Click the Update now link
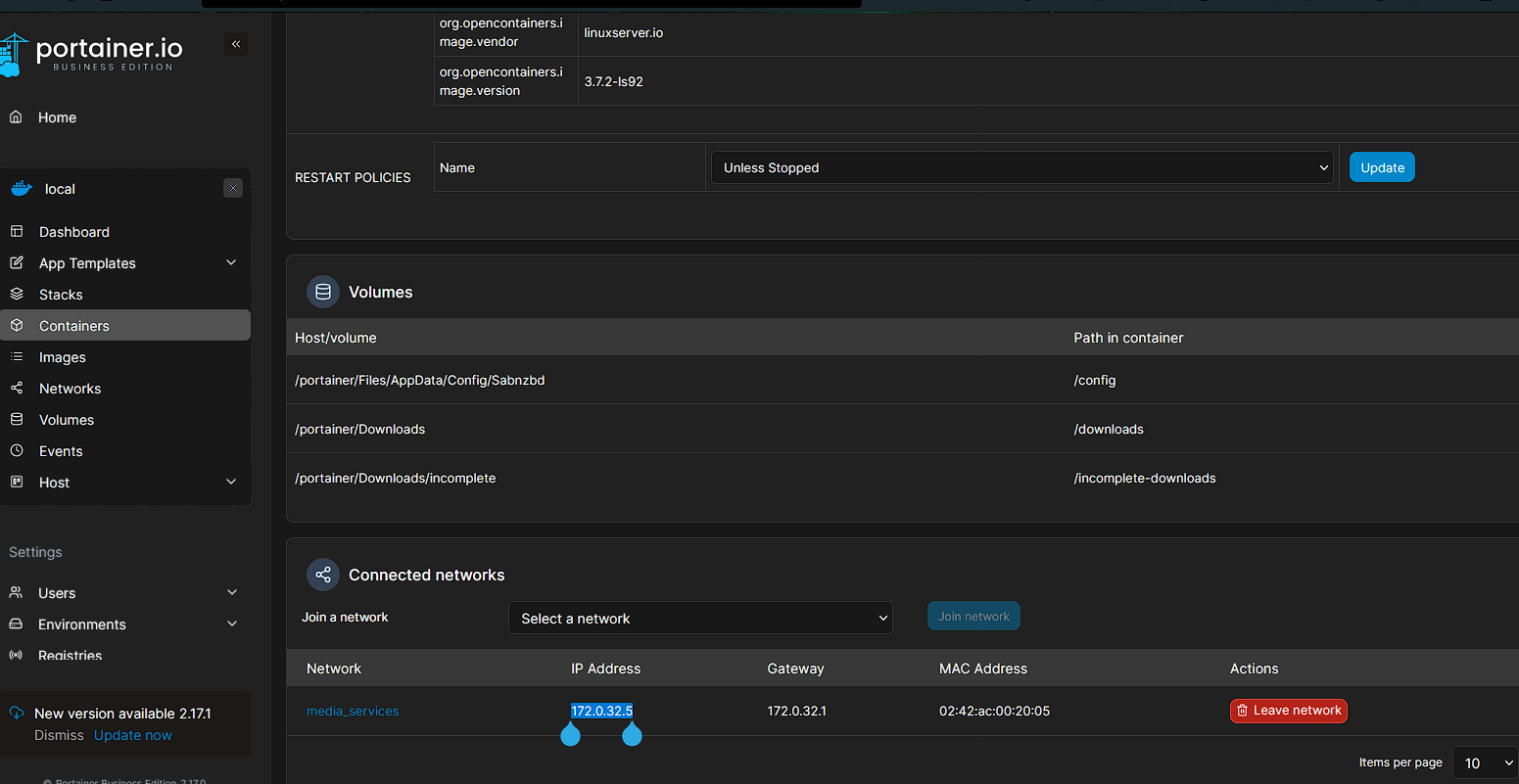Image resolution: width=1519 pixels, height=784 pixels. click(x=132, y=735)
